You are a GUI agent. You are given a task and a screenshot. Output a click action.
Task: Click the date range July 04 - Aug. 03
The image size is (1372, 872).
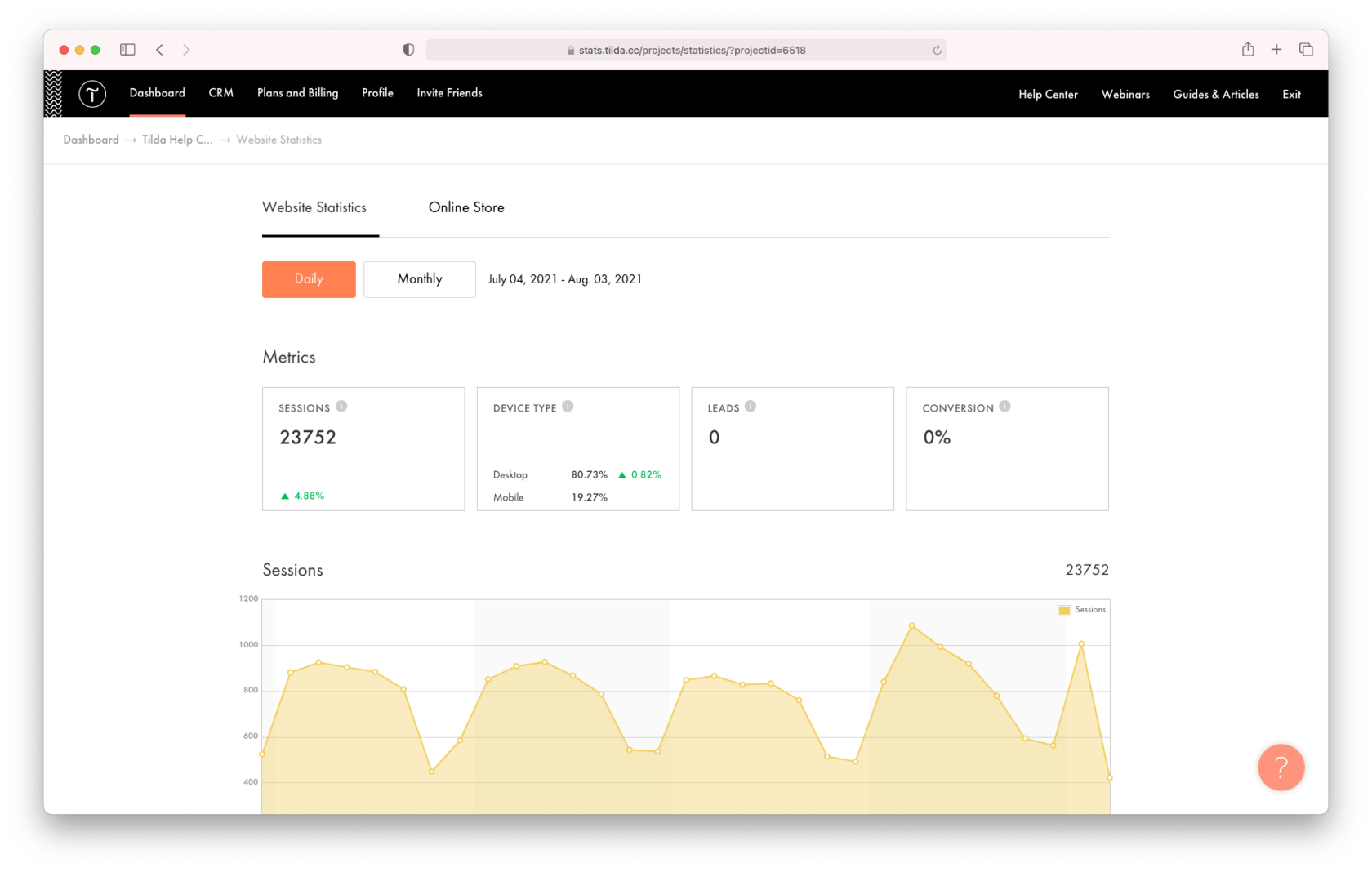tap(565, 279)
